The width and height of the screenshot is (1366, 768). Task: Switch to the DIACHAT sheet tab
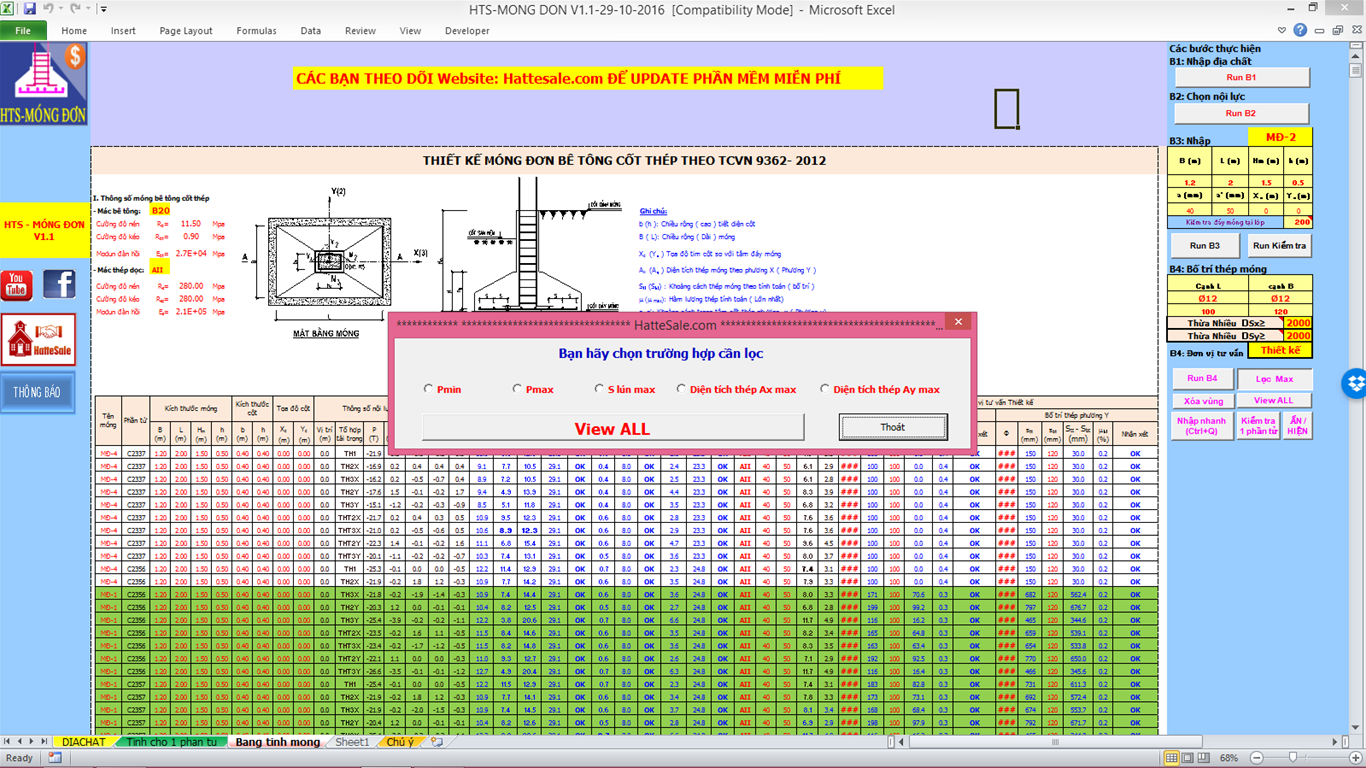[84, 742]
